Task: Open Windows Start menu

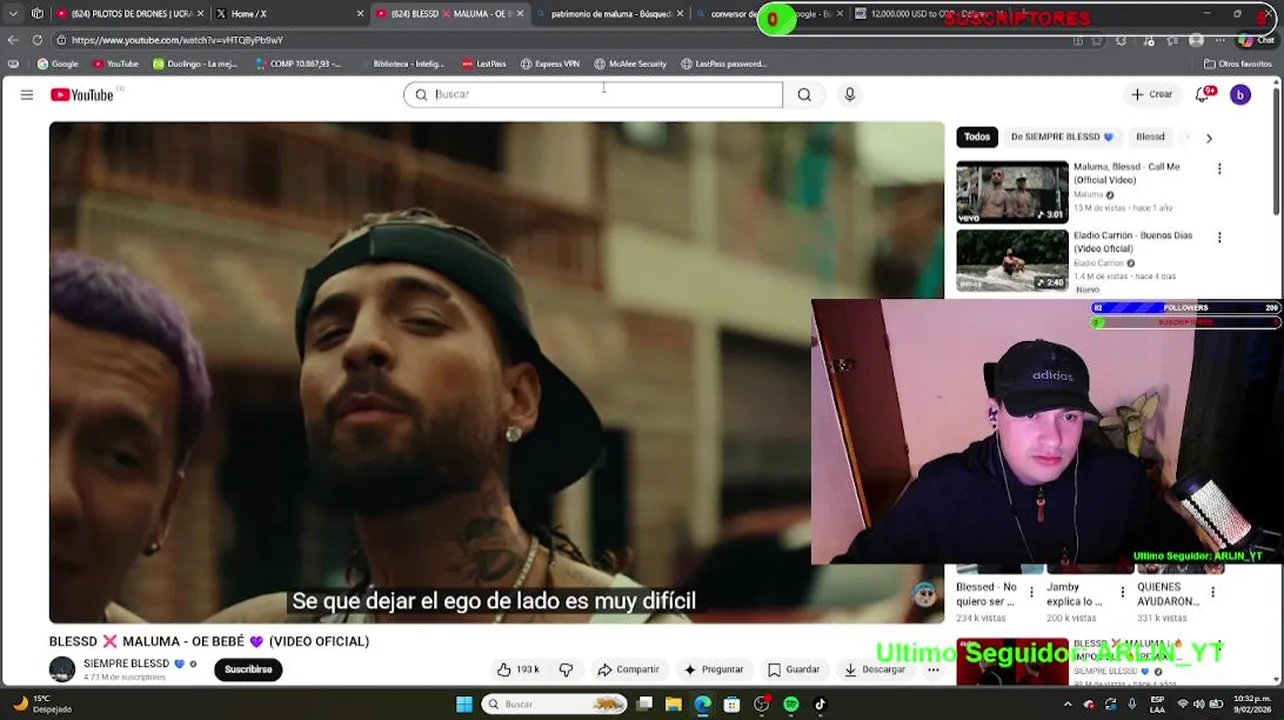Action: 464,704
